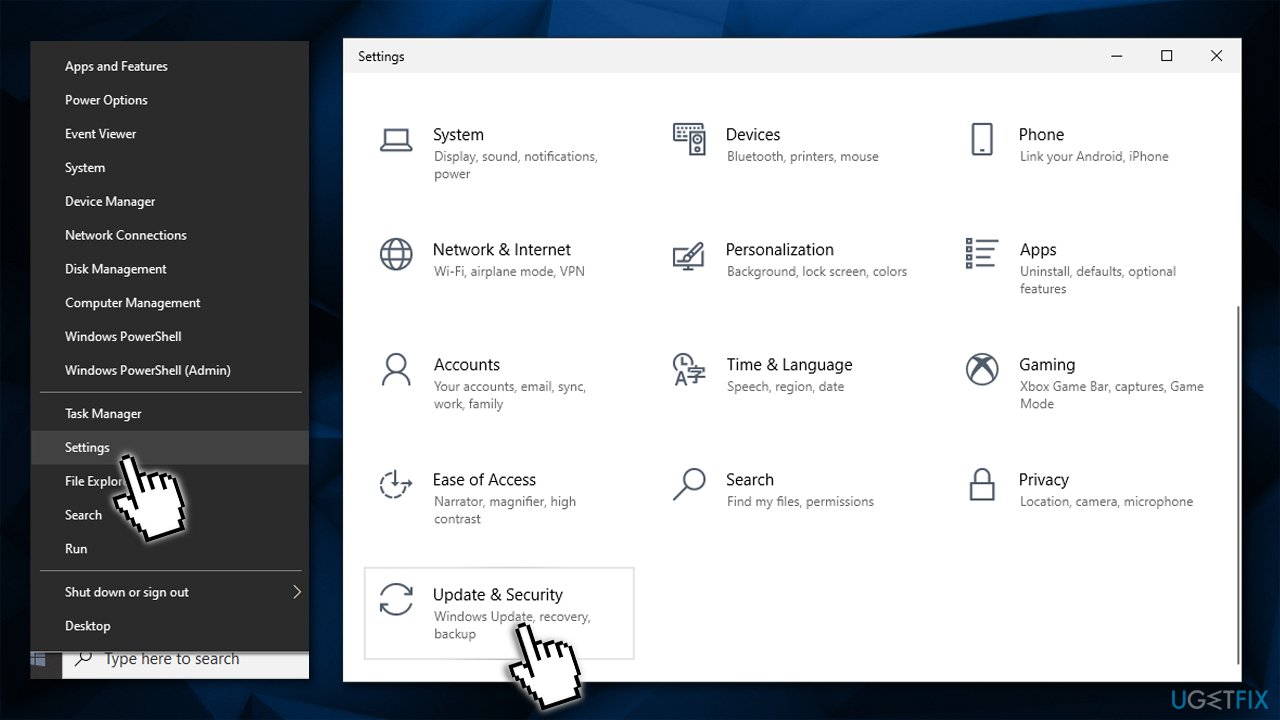Click 'Link your Android, iPhone' description
This screenshot has width=1280, height=720.
click(1094, 157)
